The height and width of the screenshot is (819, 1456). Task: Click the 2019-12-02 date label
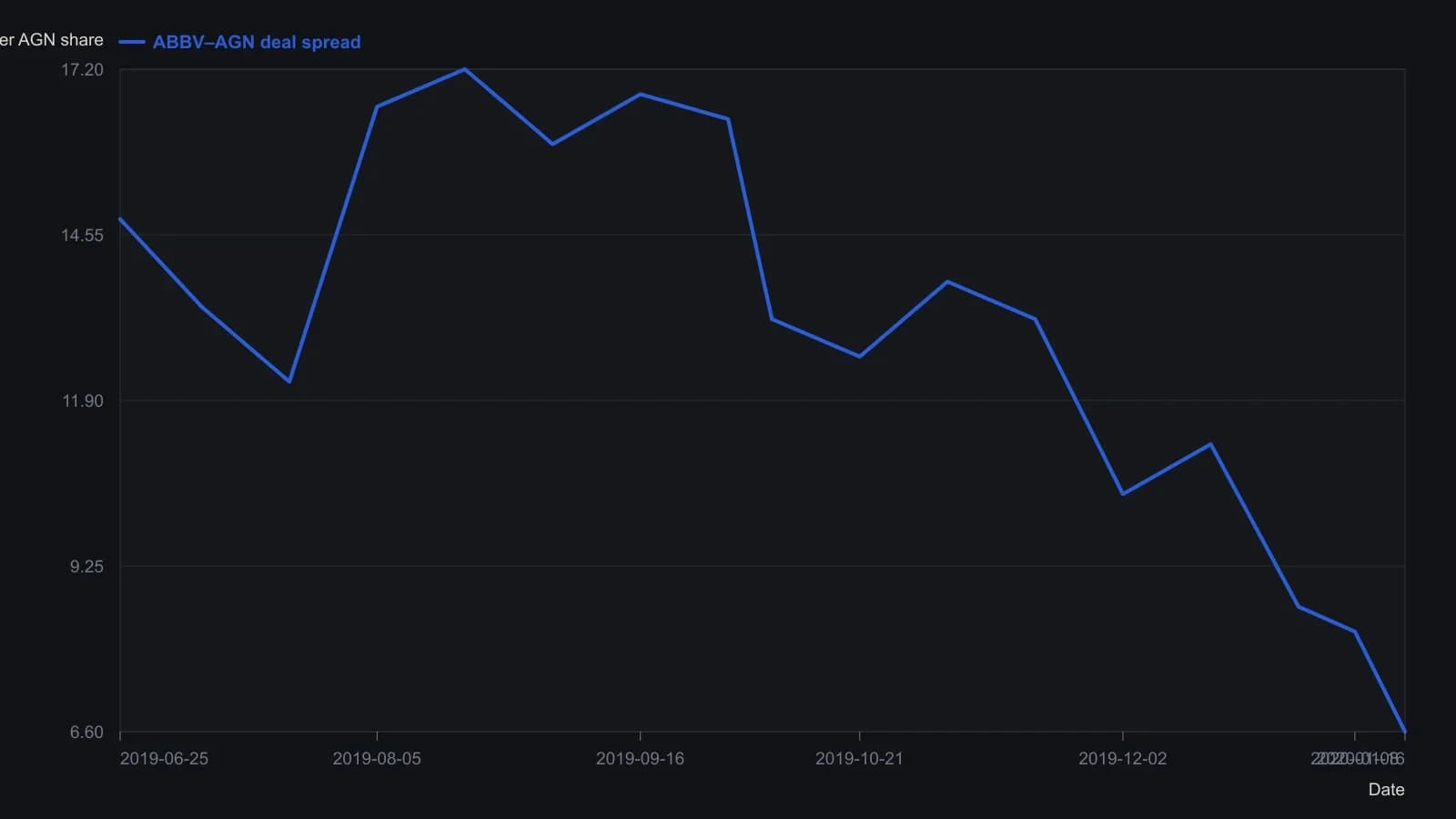click(x=1122, y=758)
